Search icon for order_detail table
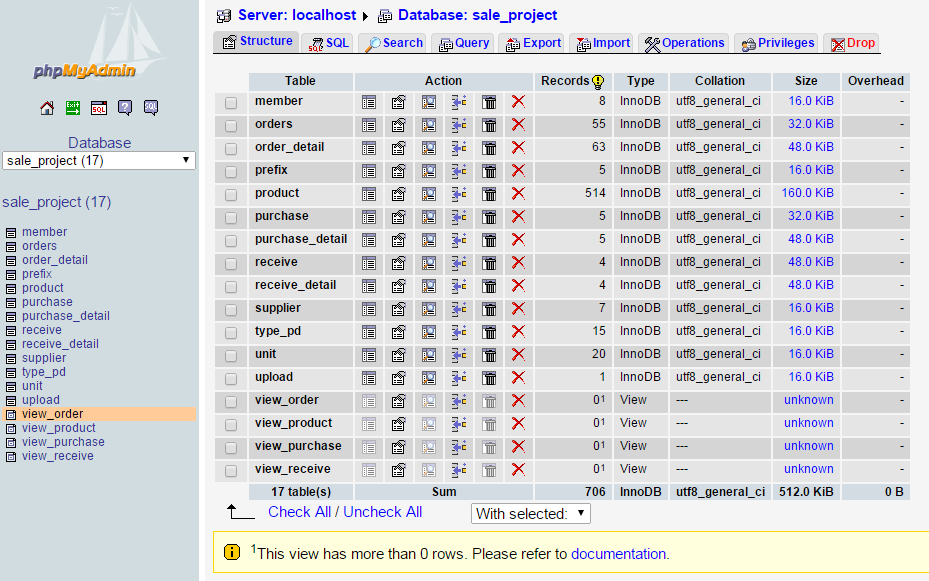Image resolution: width=929 pixels, height=581 pixels. click(x=429, y=149)
